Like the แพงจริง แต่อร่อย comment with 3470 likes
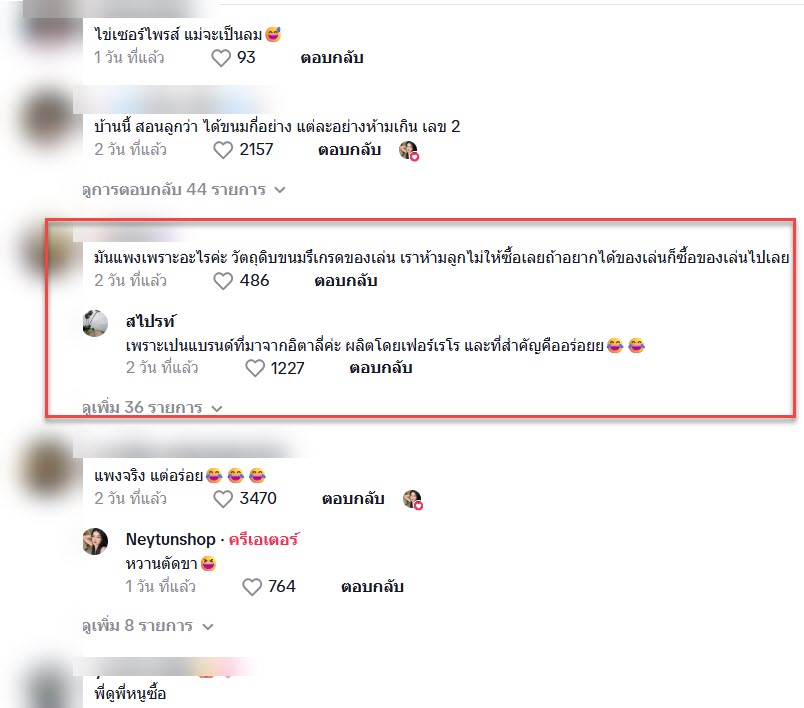The width and height of the screenshot is (804, 708). [223, 499]
